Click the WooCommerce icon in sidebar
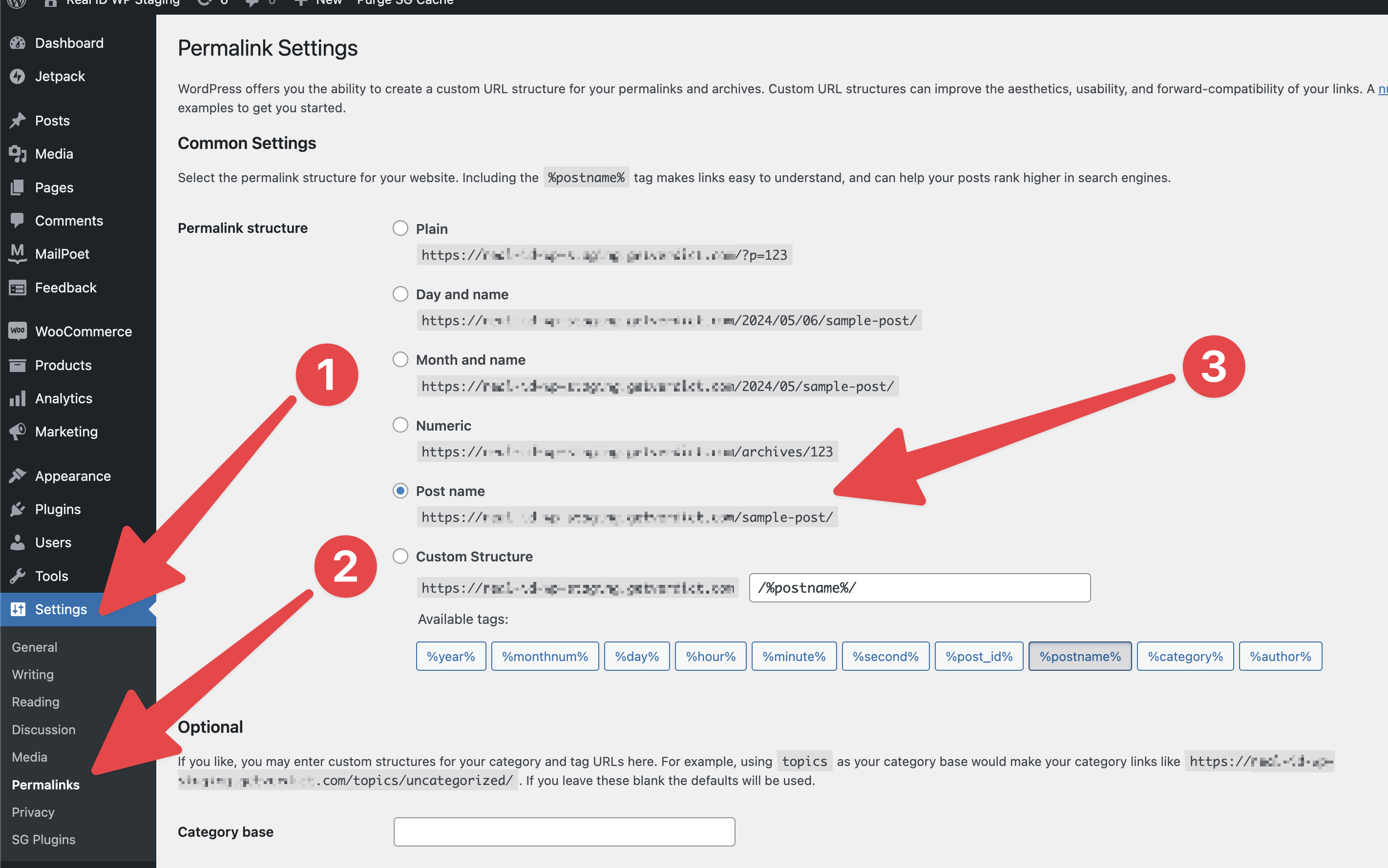 tap(17, 331)
